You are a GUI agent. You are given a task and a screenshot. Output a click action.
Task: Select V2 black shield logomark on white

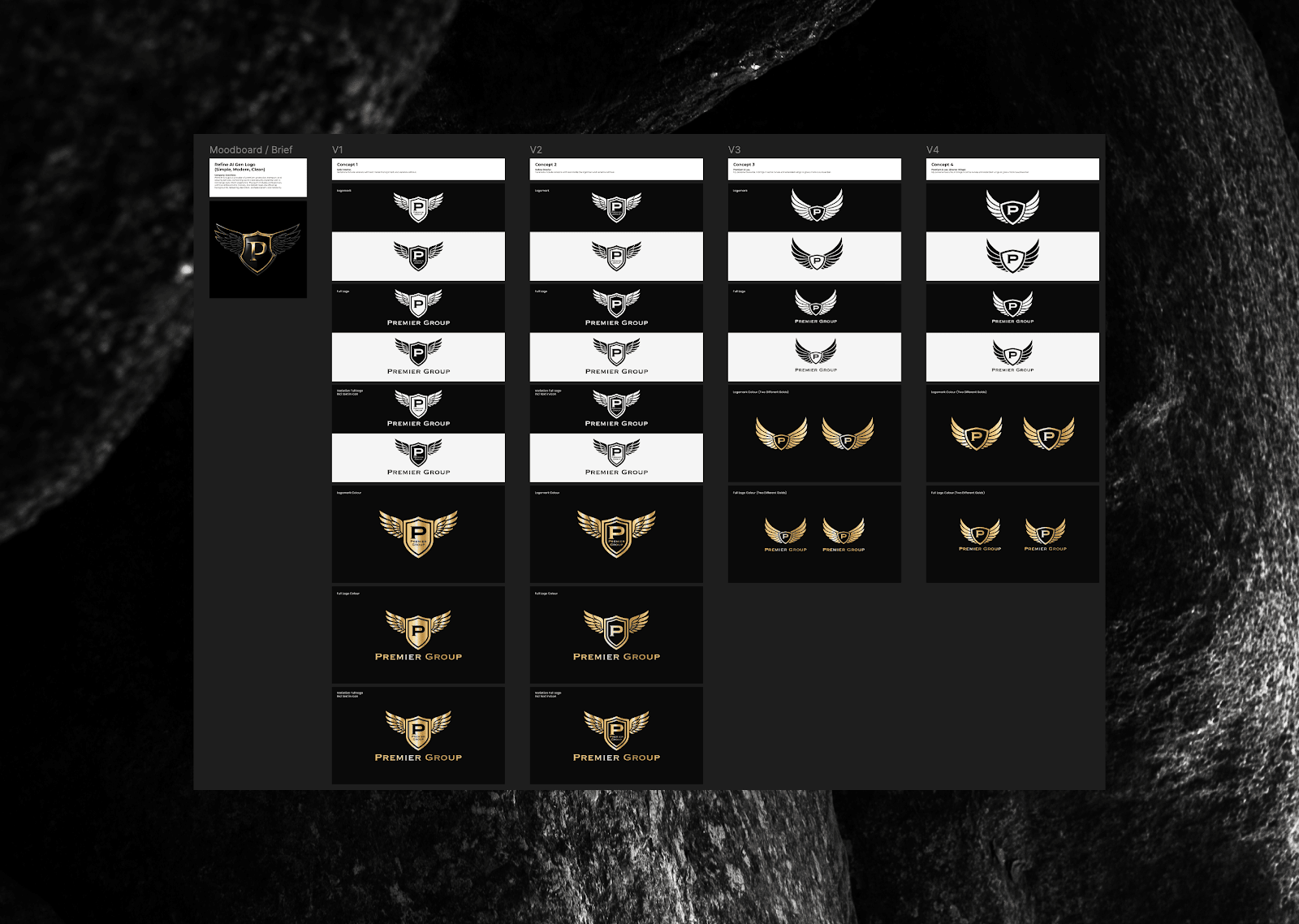pyautogui.click(x=616, y=256)
